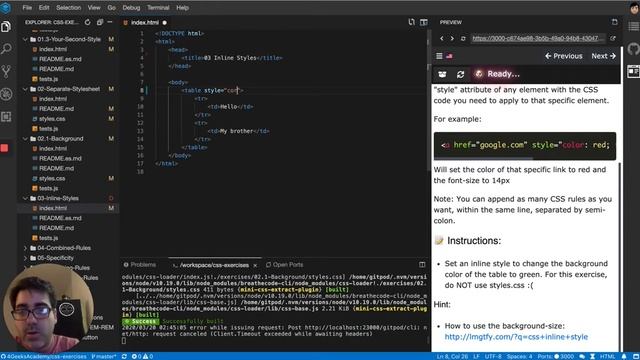This screenshot has width=640, height=360.
Task: Switch to the Problems panel tab
Action: click(x=140, y=265)
